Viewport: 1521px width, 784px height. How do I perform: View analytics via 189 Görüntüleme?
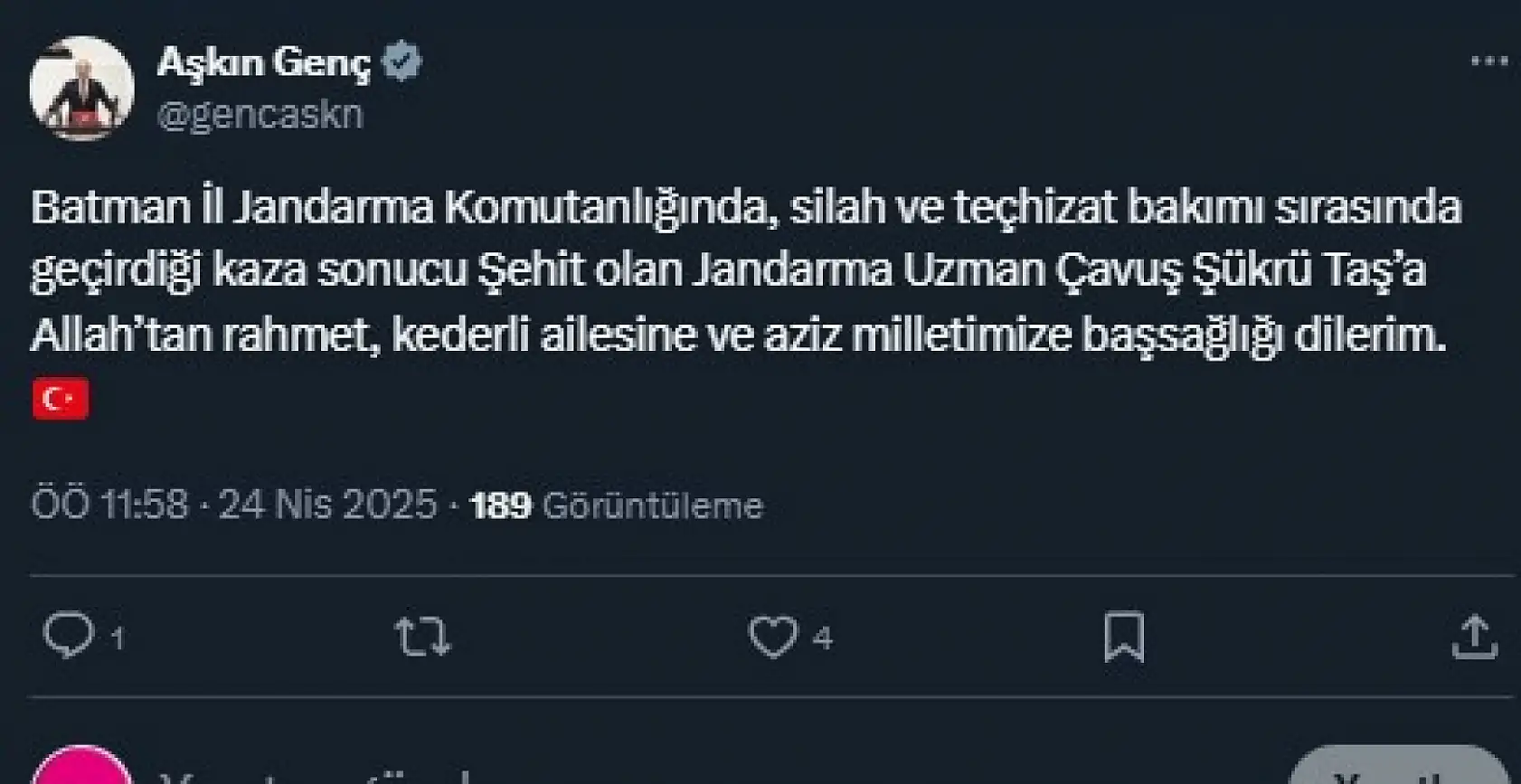coord(615,506)
